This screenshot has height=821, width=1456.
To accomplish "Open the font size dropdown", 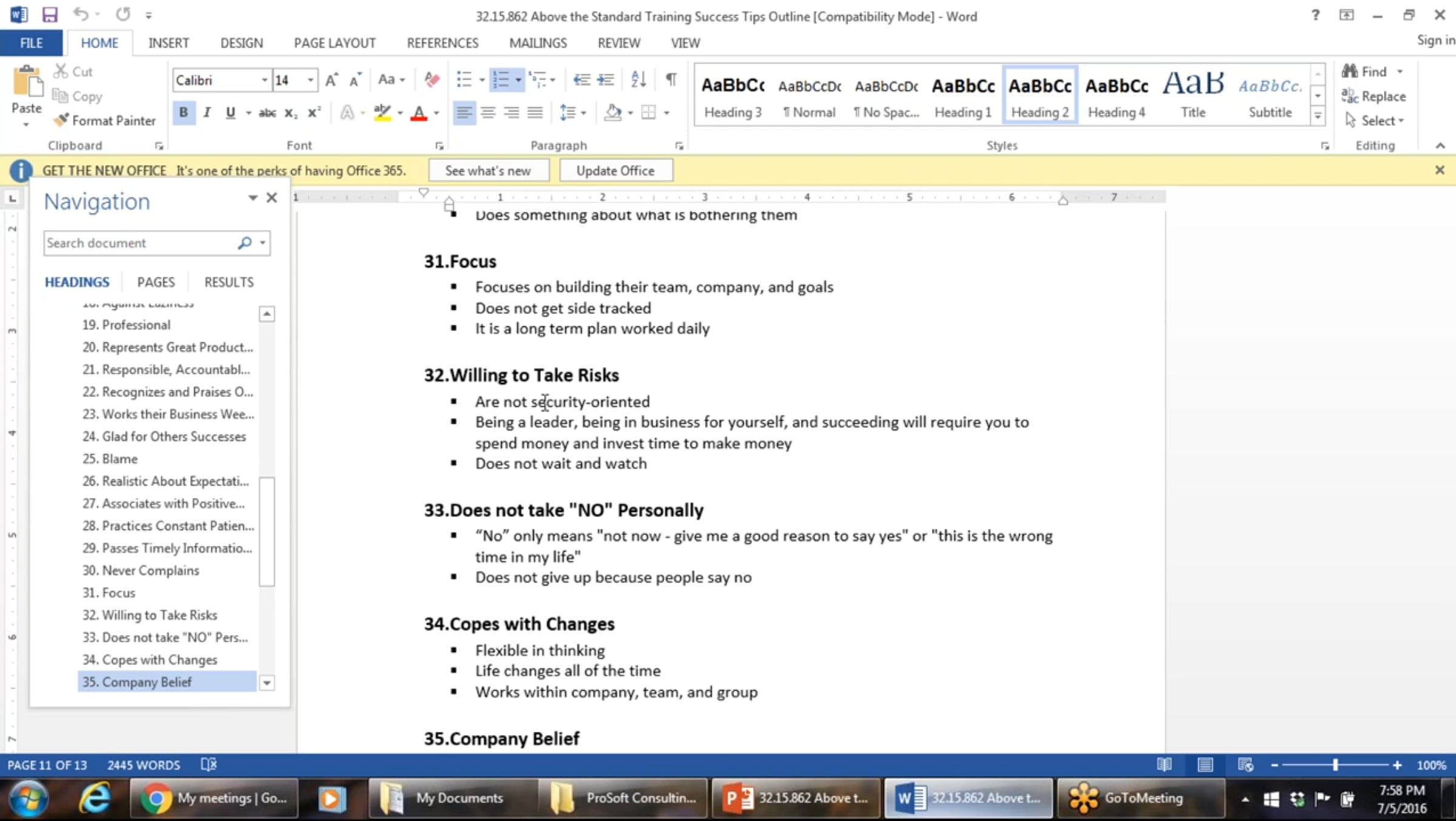I will (x=311, y=80).
